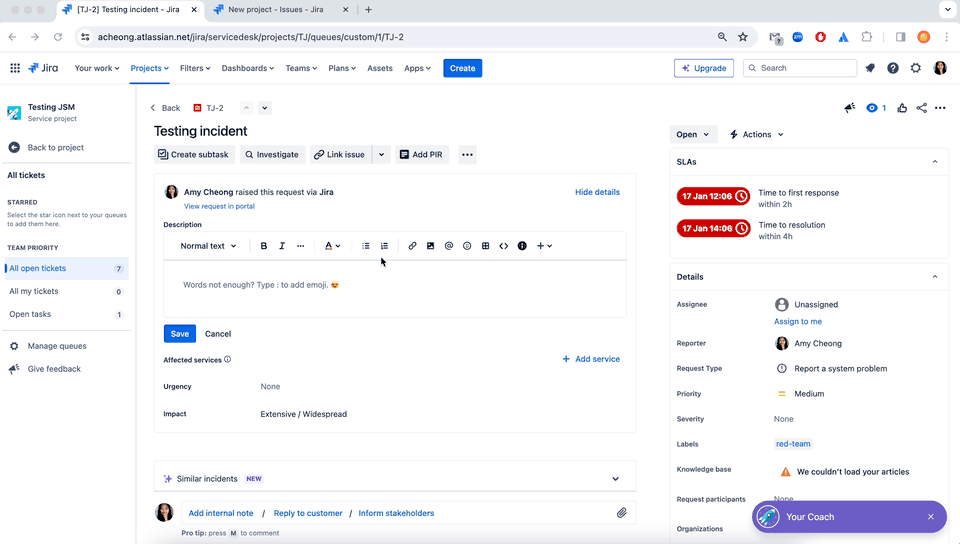Add an image to description
Screen dimensions: 960x544
[430, 246]
